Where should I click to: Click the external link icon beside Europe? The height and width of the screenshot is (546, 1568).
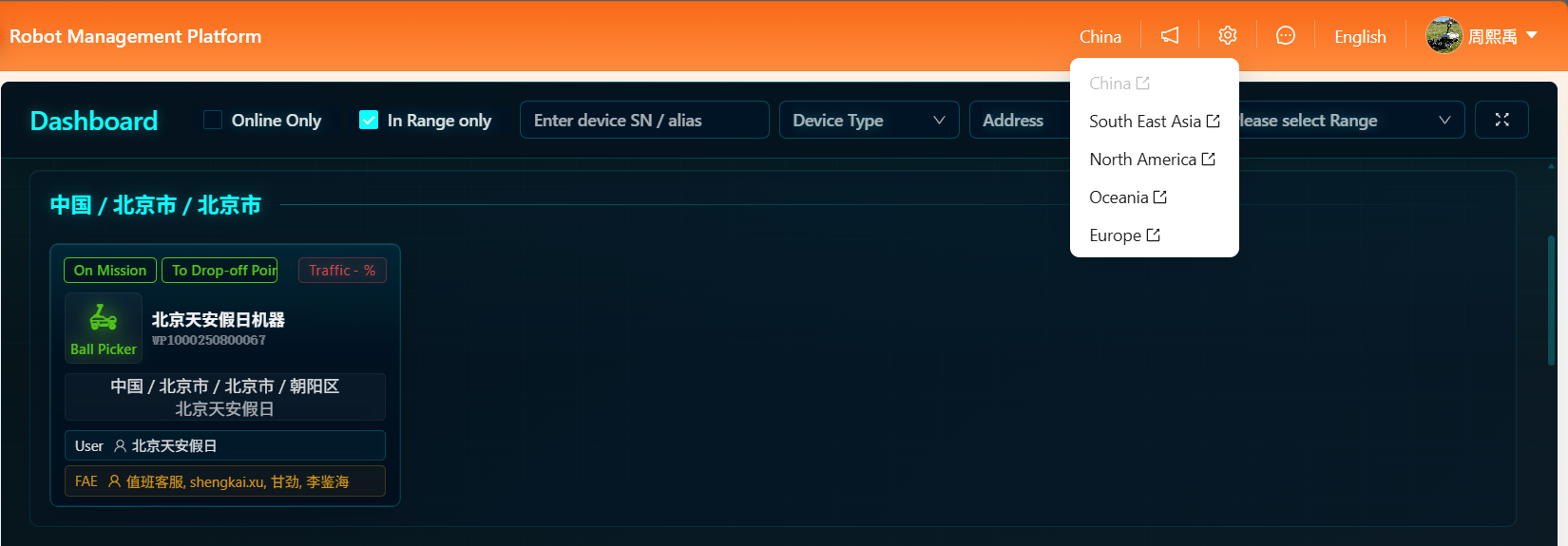[x=1154, y=235]
